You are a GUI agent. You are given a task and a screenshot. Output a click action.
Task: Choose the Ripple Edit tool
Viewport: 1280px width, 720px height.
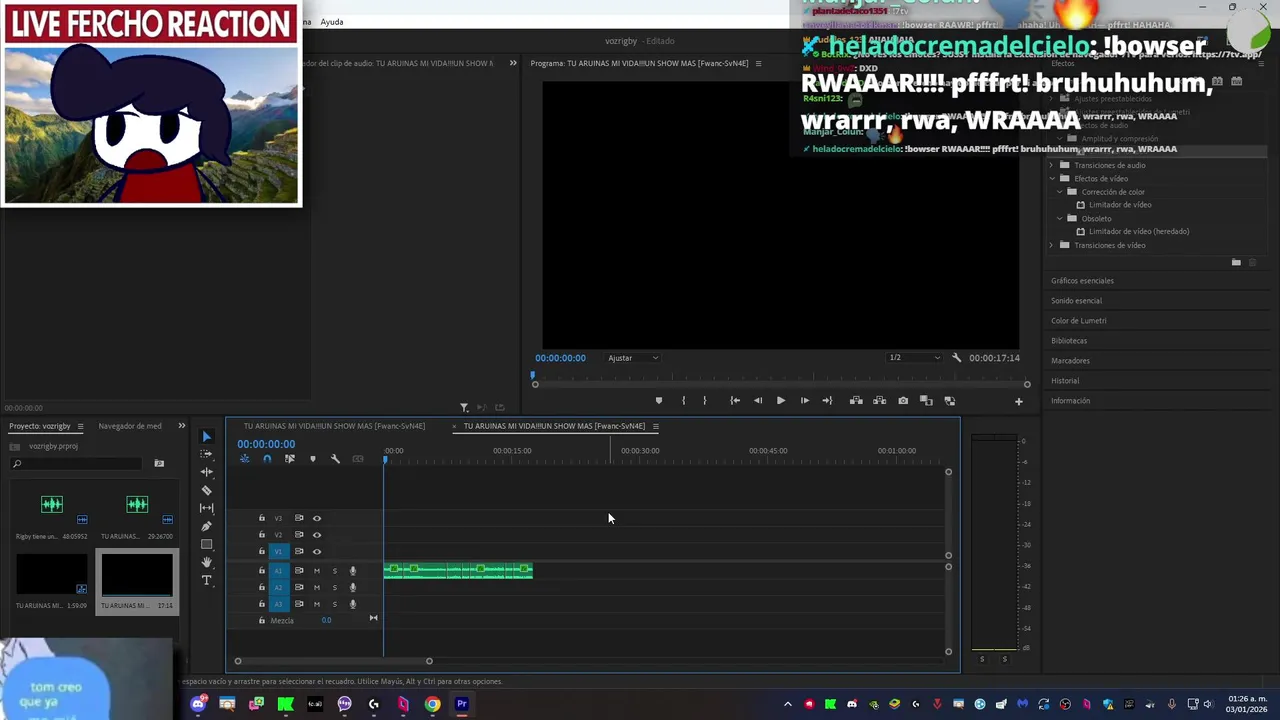pyautogui.click(x=207, y=472)
